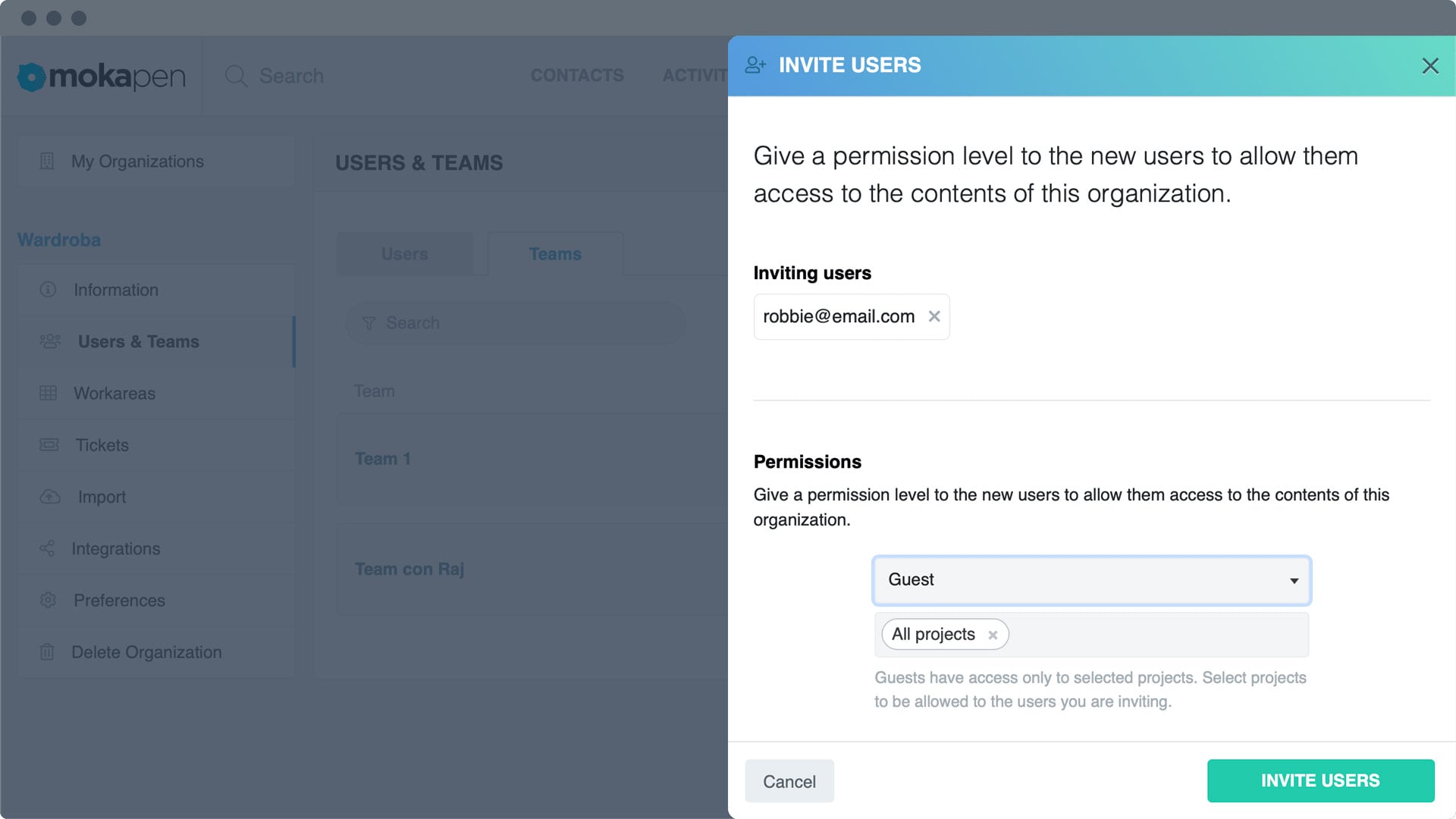Click the Integrations share icon
The image size is (1456, 819).
click(x=47, y=548)
